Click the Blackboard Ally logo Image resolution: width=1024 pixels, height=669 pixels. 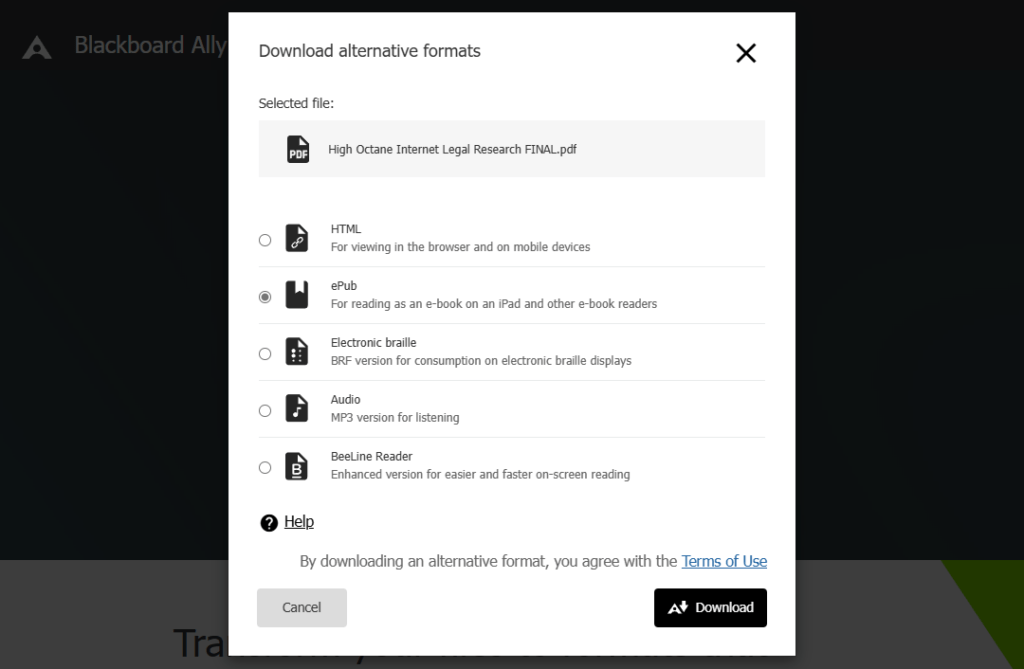[37, 48]
